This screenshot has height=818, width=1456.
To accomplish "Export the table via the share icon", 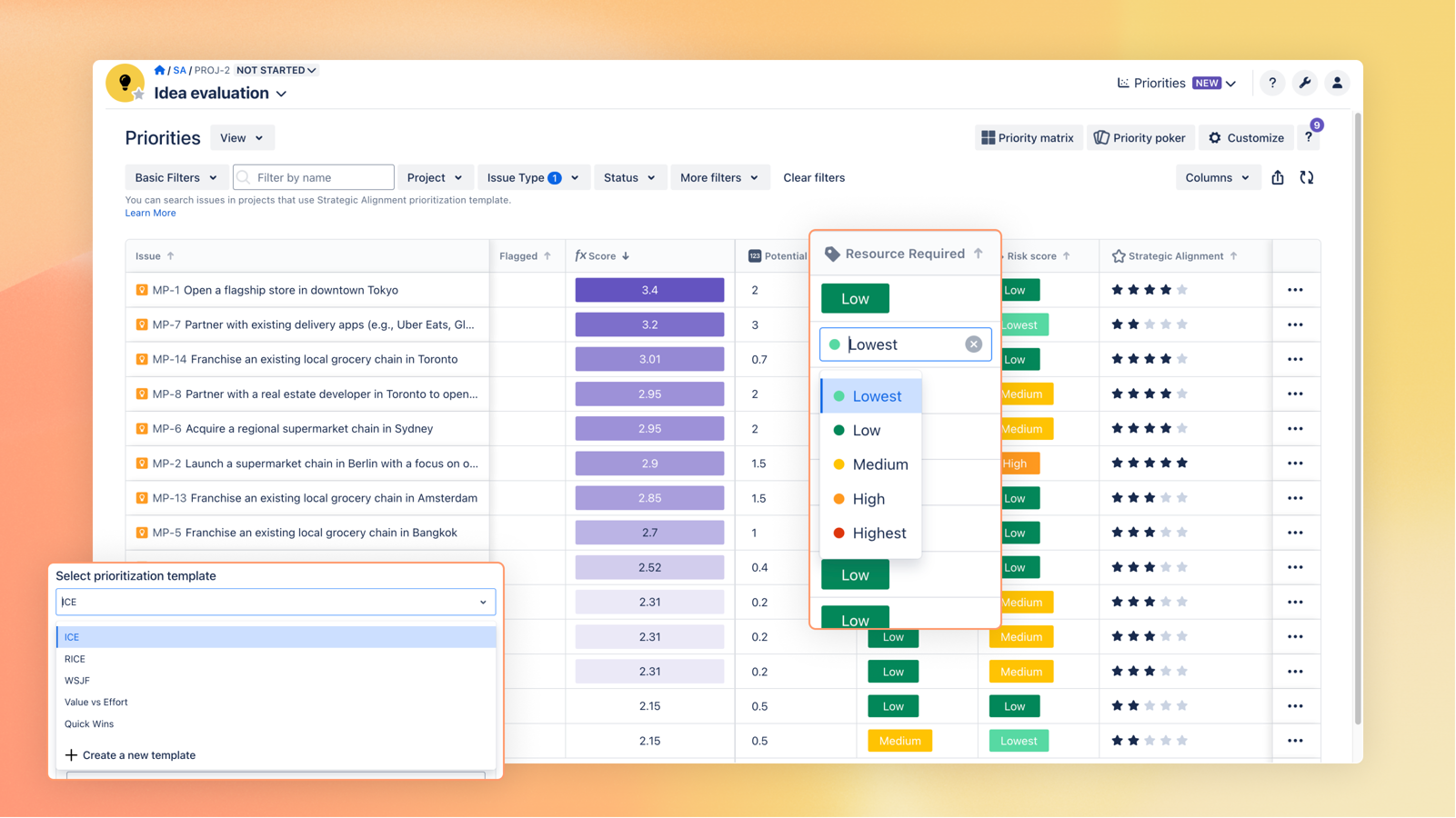I will (x=1277, y=177).
